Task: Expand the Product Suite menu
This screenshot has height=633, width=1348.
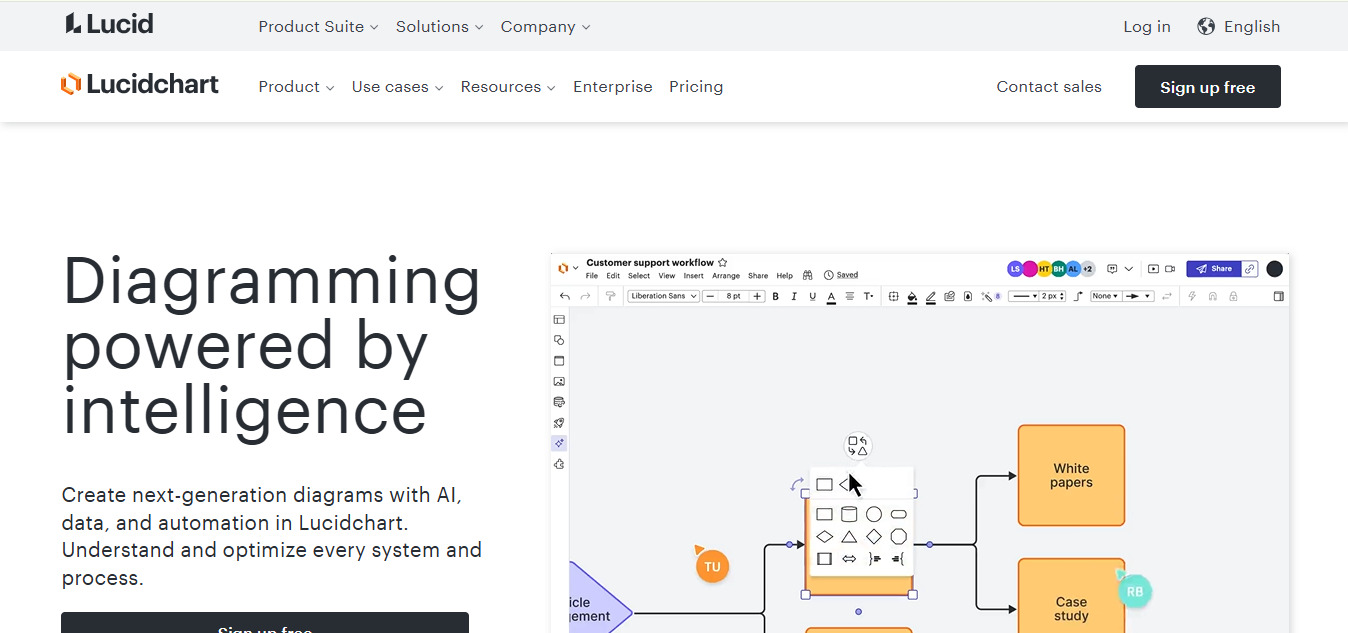Action: 318,27
